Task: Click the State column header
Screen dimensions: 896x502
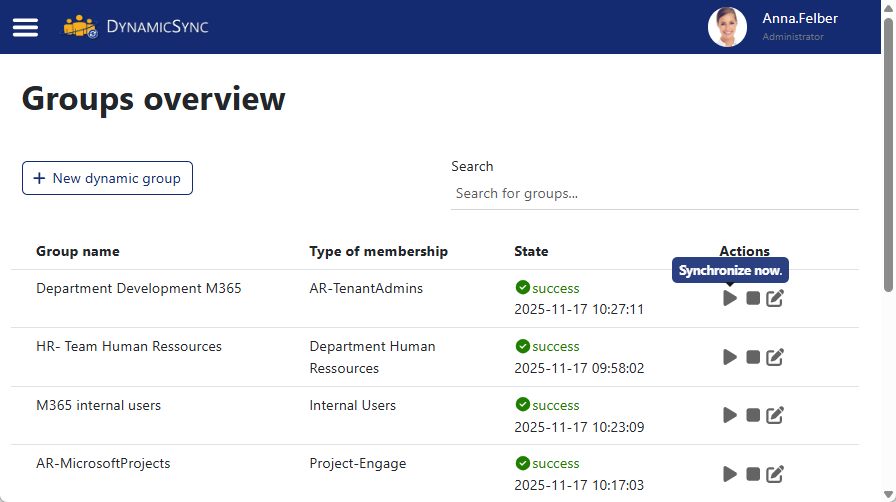Action: point(531,252)
